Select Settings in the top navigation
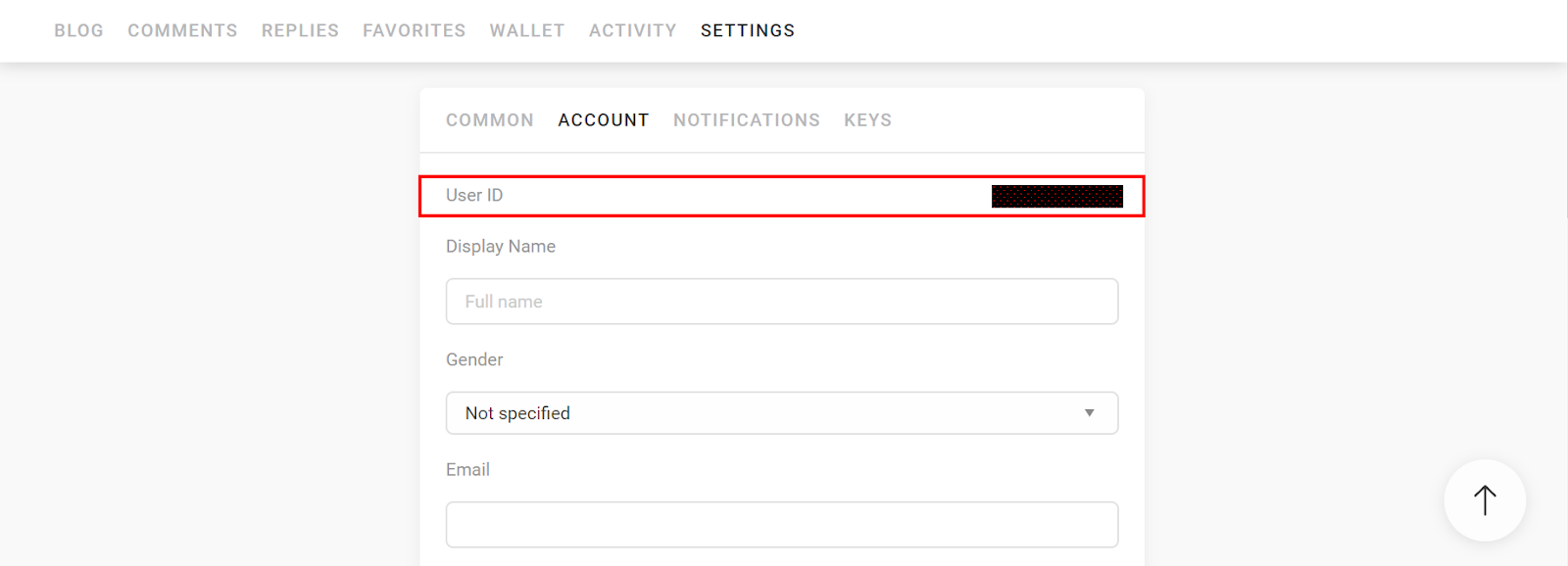The width and height of the screenshot is (1568, 566). coord(748,30)
